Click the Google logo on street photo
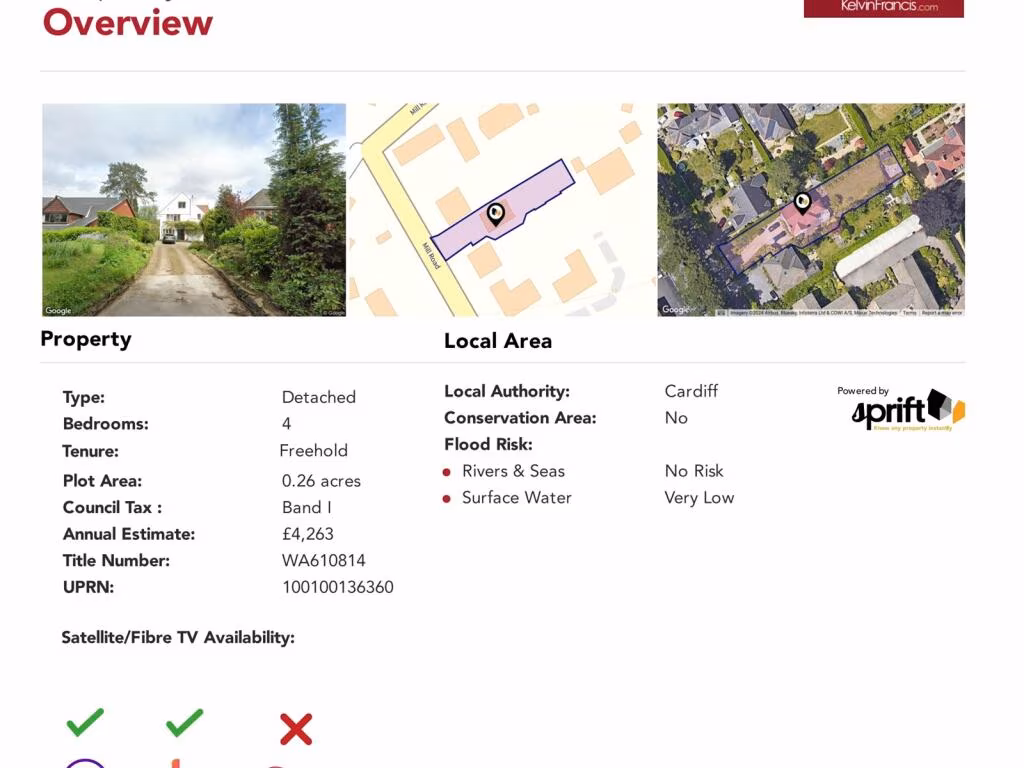This screenshot has height=768, width=1024. (58, 311)
